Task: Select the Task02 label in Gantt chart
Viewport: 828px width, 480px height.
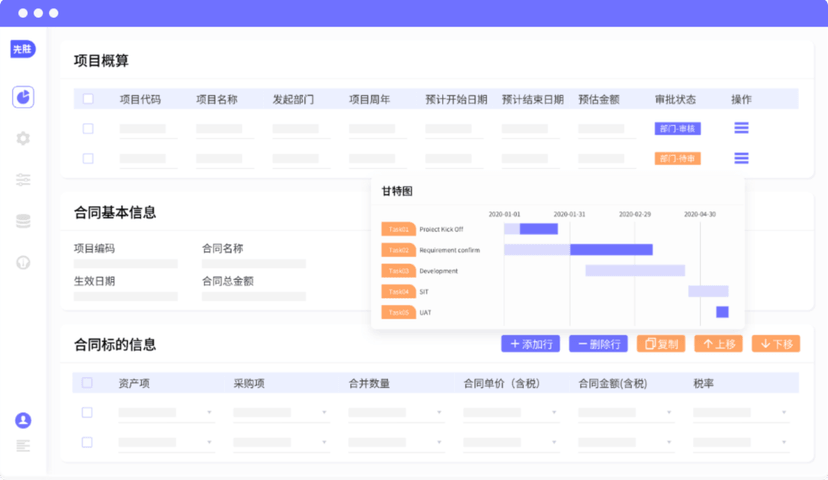Action: click(x=399, y=250)
